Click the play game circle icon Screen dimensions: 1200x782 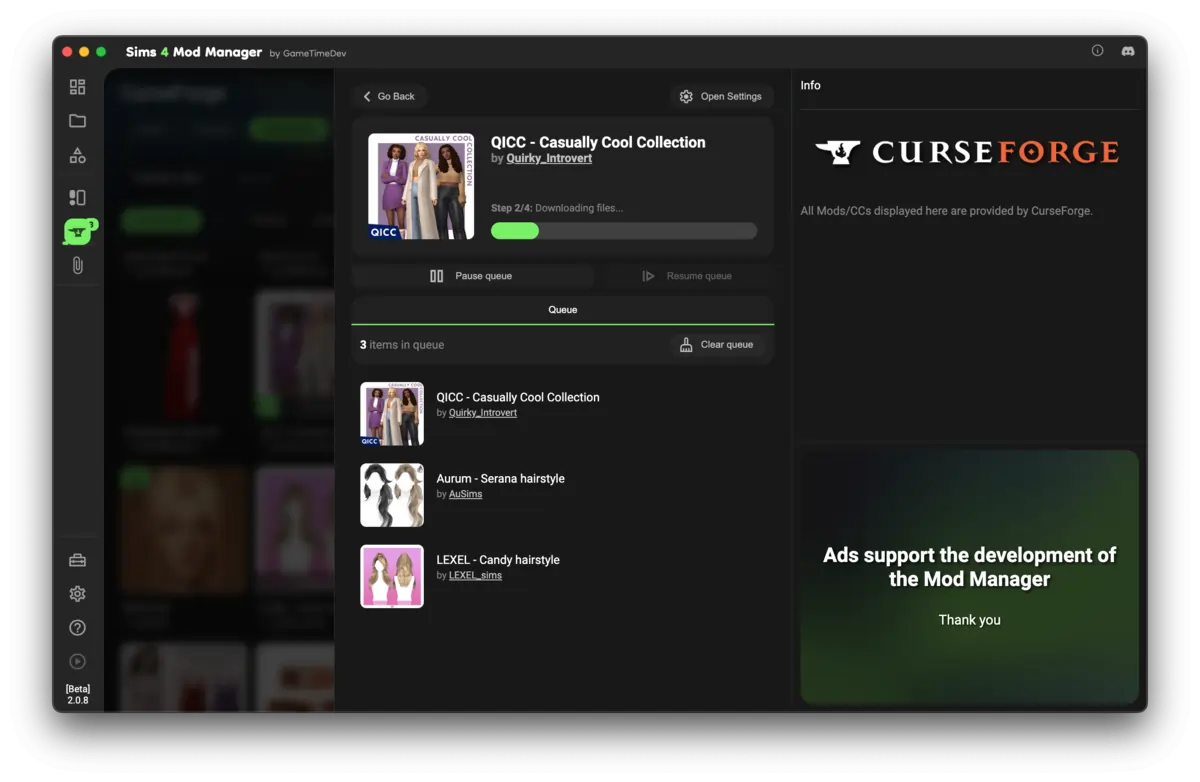point(77,661)
